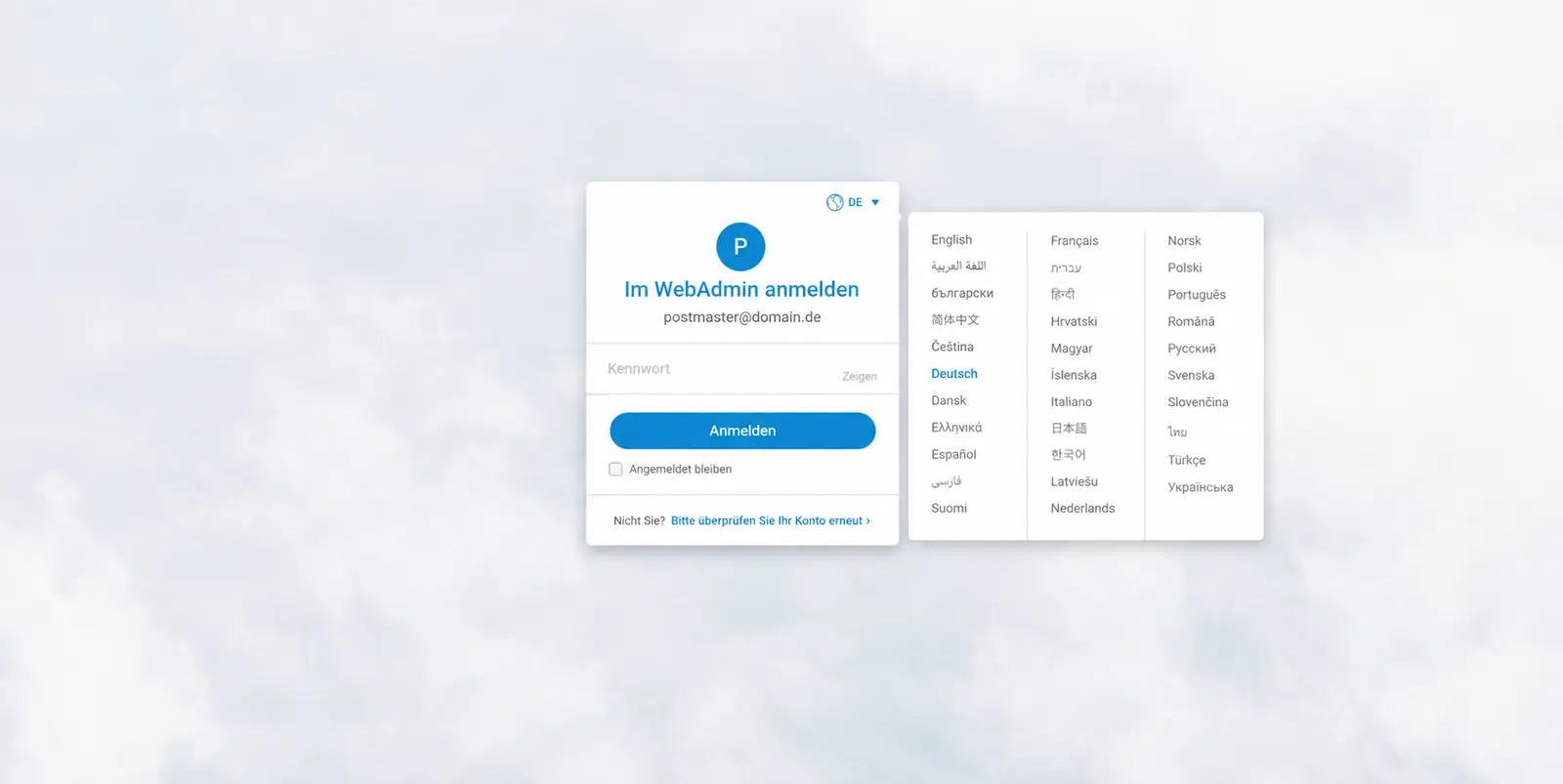Choose Nederlands in the language menu
Screen dimensions: 1563x784
coord(1082,509)
